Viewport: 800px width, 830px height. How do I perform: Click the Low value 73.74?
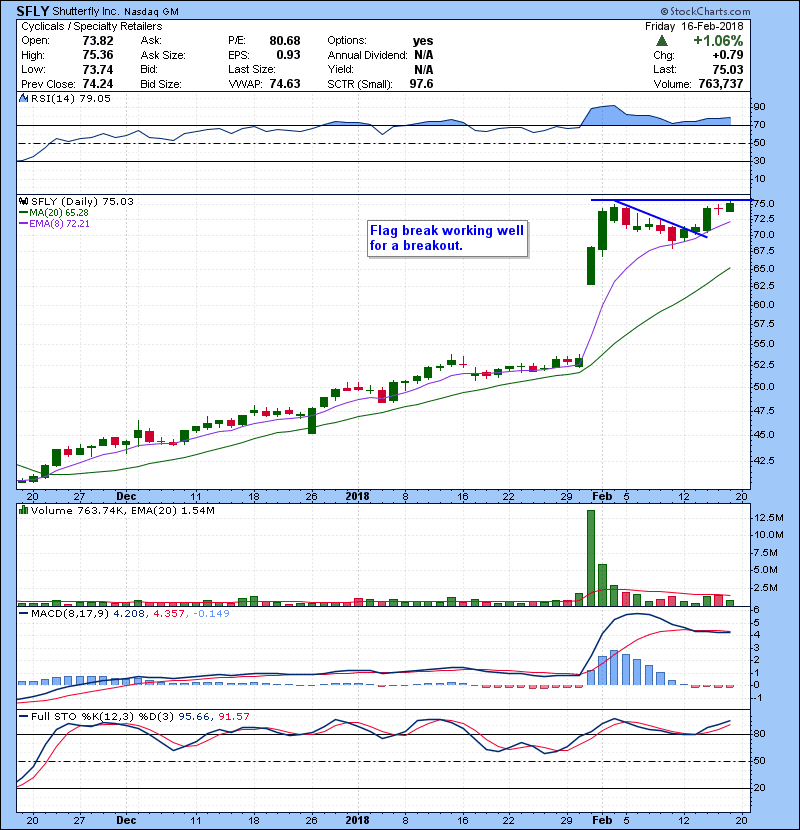[98, 69]
